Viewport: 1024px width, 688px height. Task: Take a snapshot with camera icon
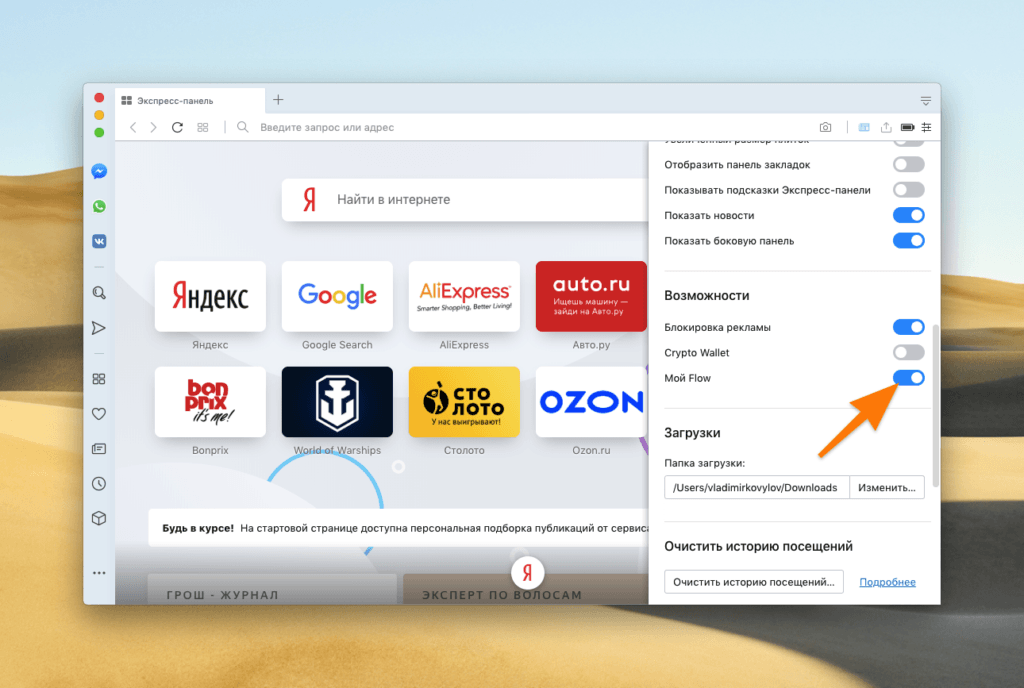825,127
